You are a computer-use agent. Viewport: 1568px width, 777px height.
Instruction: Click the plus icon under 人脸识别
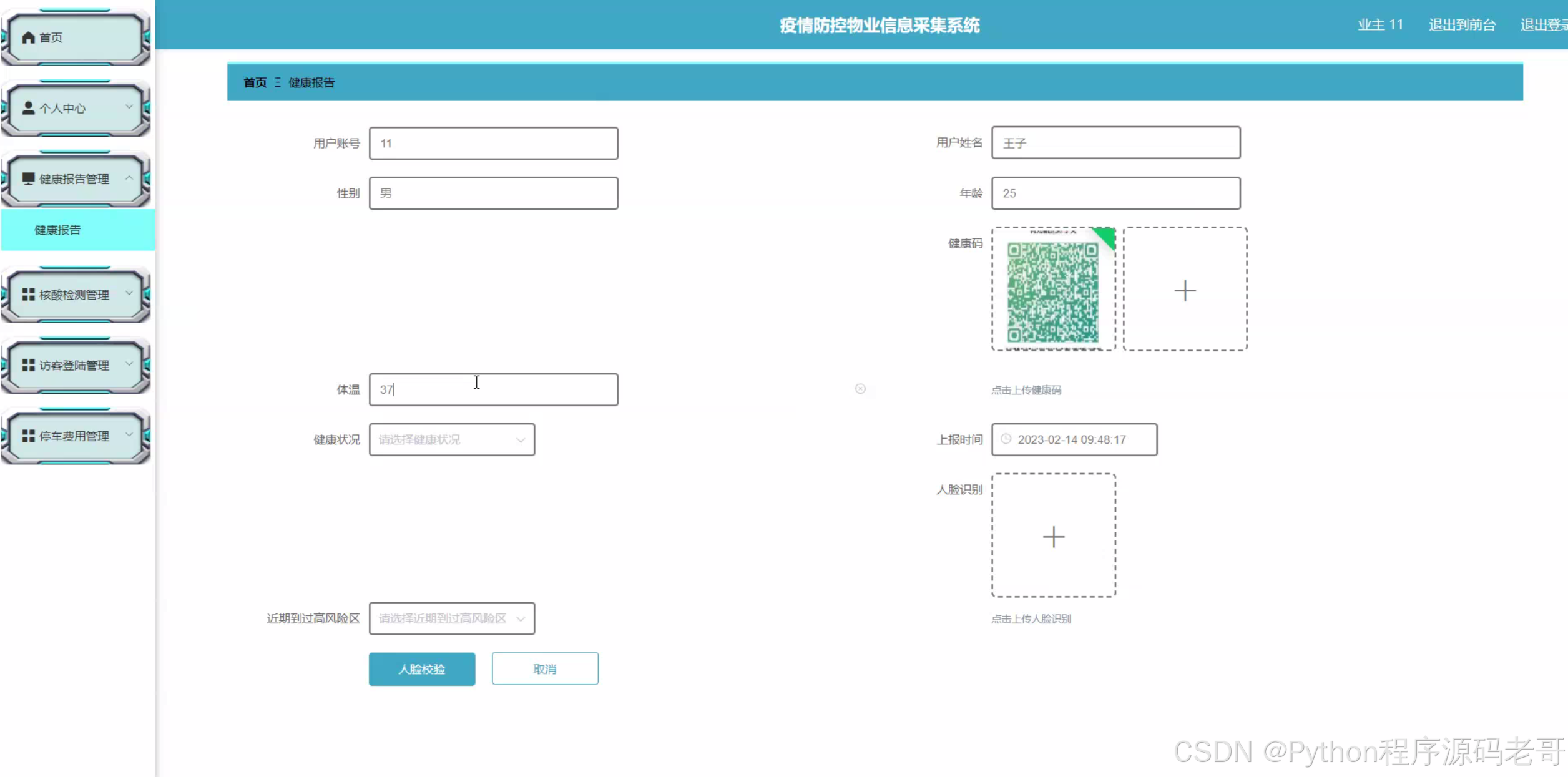pos(1053,537)
